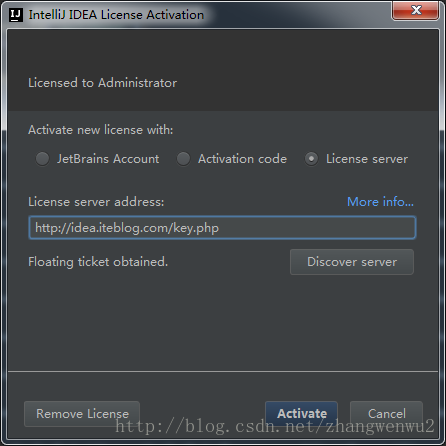
Task: Close the dialog with the red X
Action: pyautogui.click(x=416, y=10)
